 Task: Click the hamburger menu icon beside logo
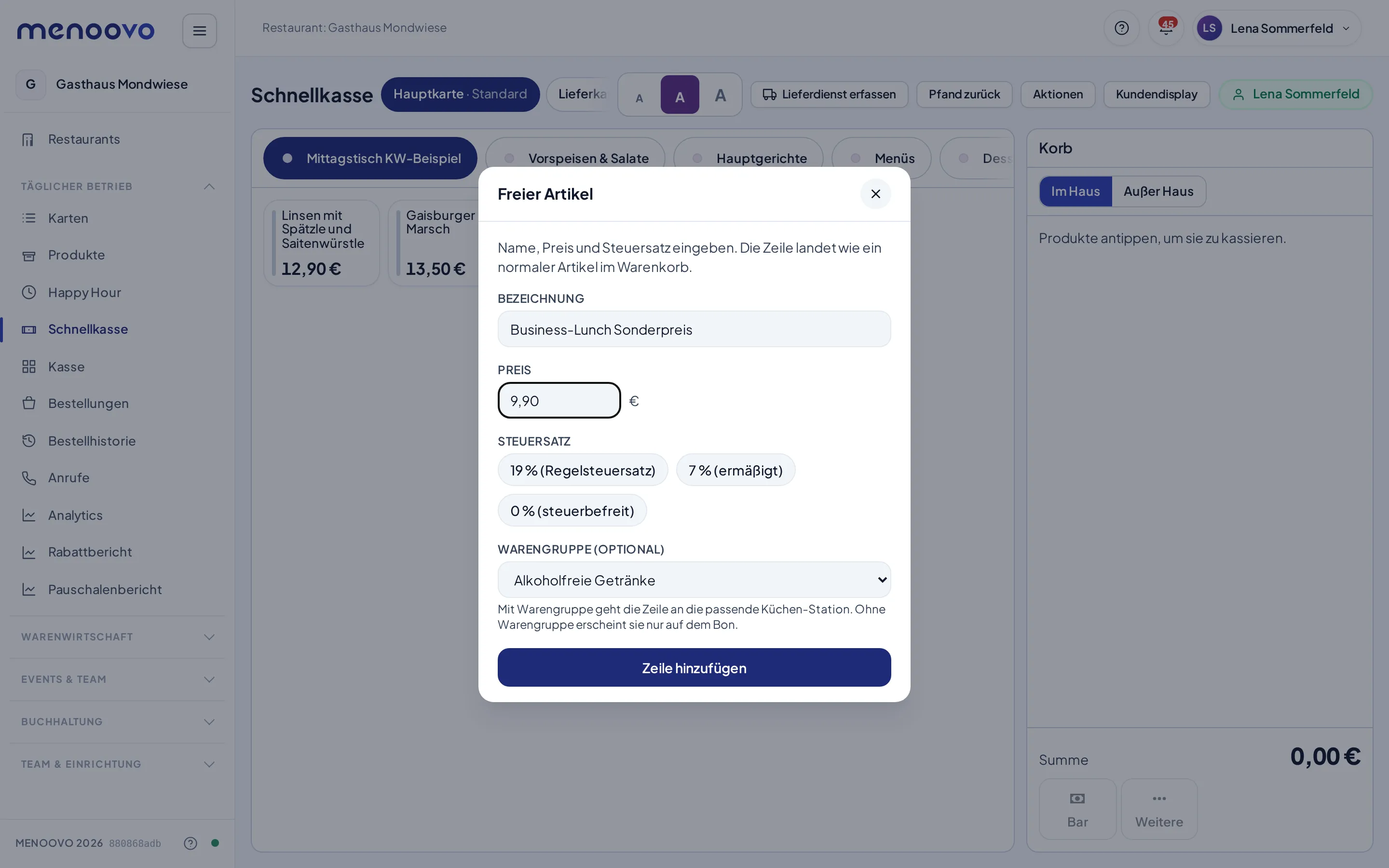pyautogui.click(x=199, y=31)
